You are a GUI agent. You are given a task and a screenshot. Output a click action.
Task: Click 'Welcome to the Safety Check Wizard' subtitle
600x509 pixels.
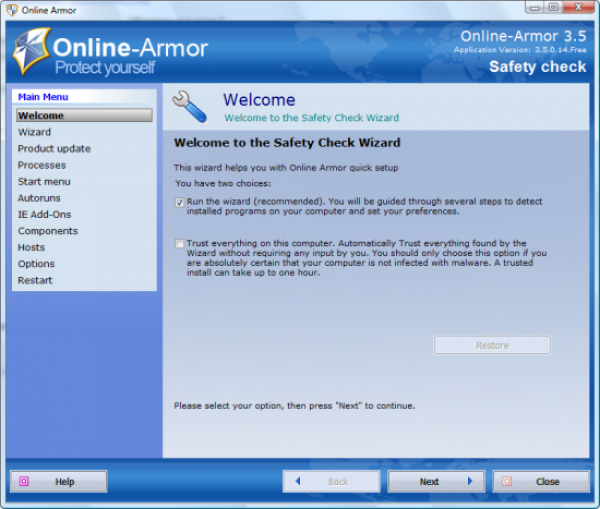311,117
